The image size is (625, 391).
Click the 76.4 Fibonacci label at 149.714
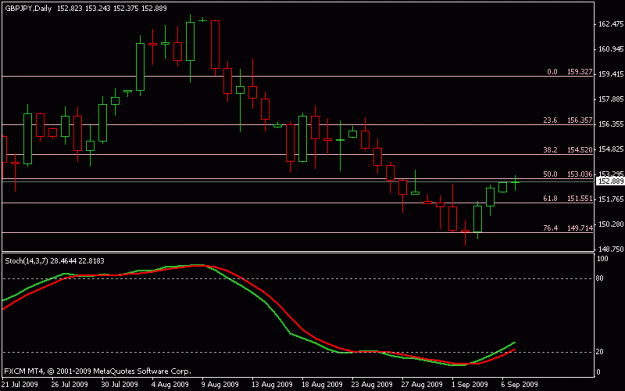click(568, 228)
